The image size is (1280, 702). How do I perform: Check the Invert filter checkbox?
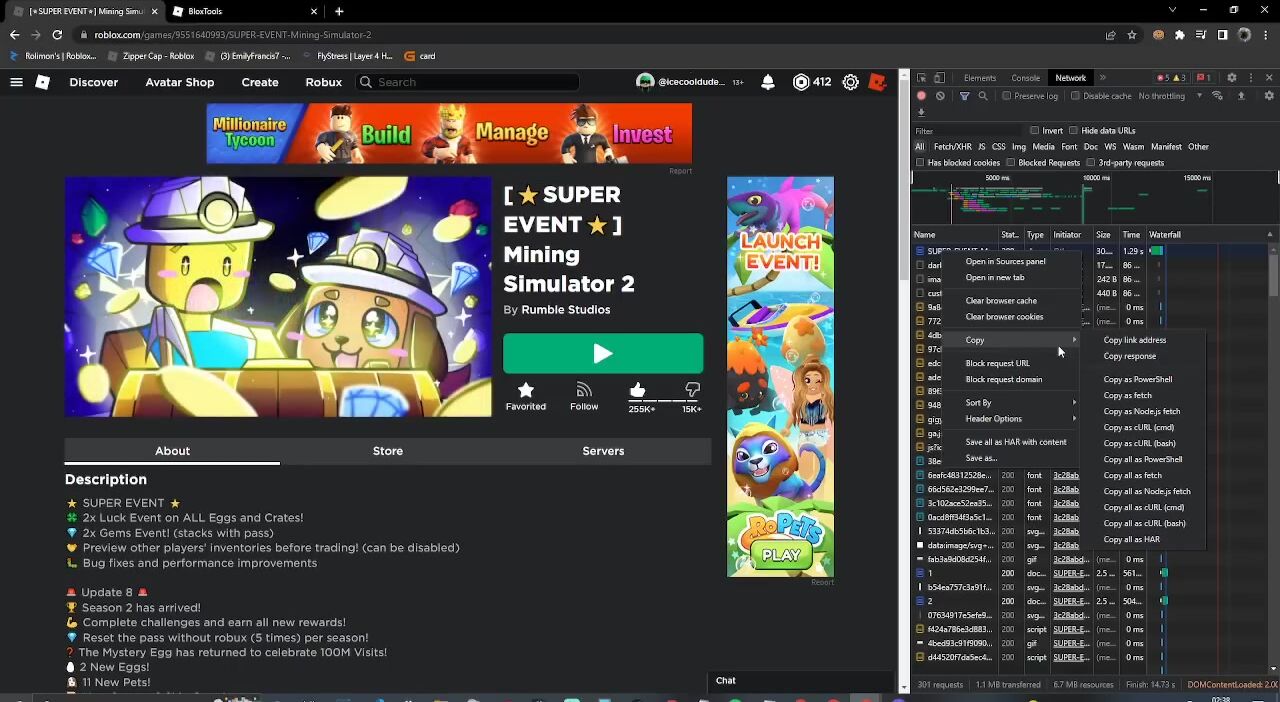tap(1034, 130)
